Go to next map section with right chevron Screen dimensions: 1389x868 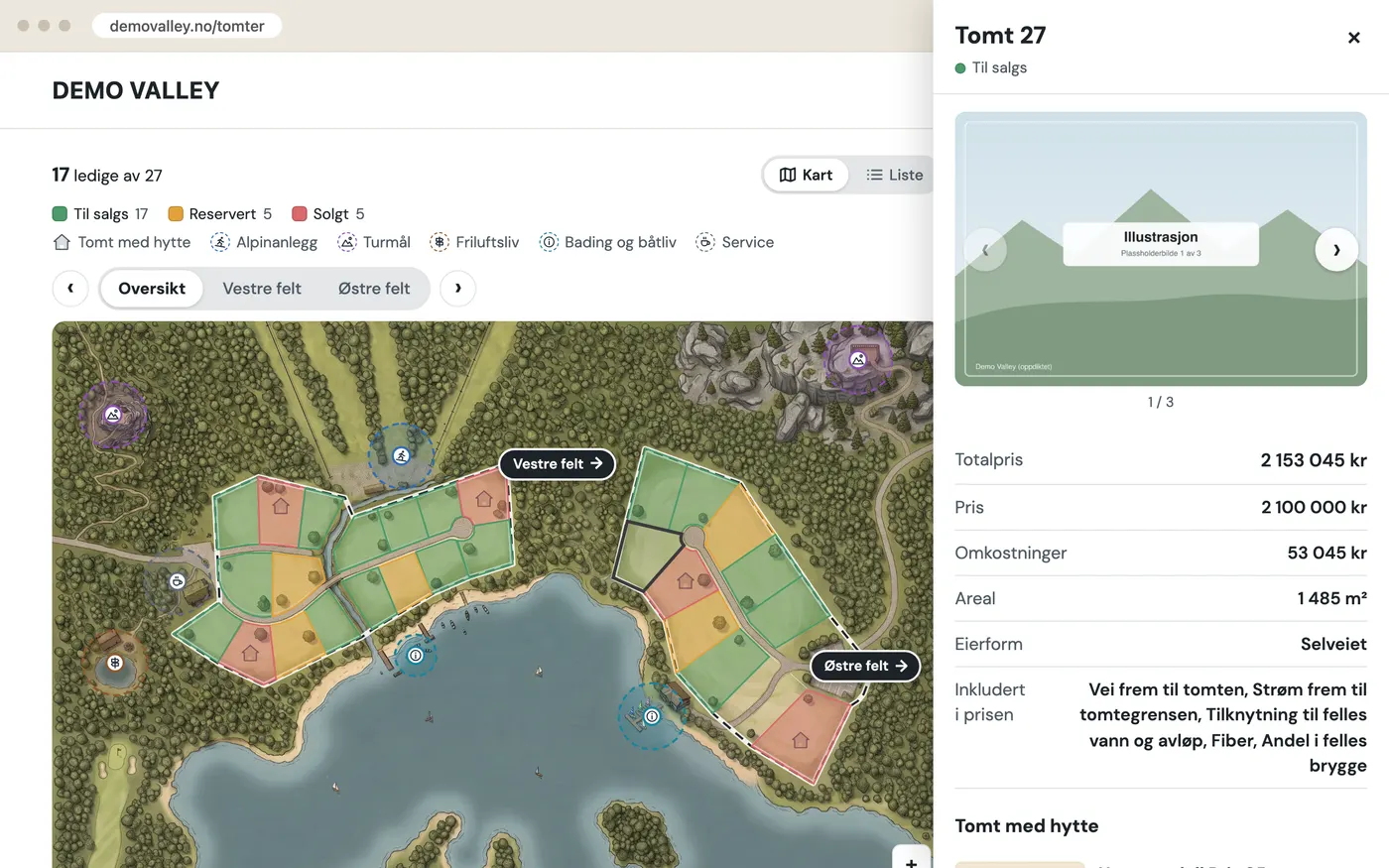(457, 289)
